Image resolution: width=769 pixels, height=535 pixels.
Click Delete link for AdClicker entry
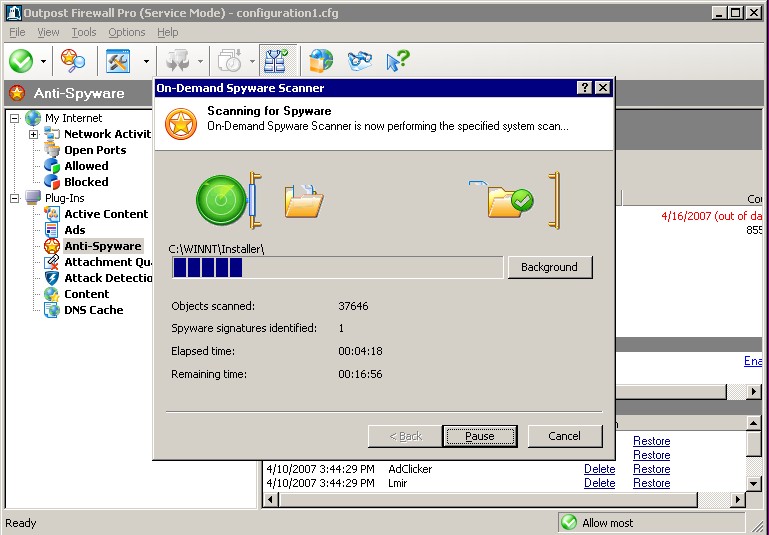[x=599, y=469]
